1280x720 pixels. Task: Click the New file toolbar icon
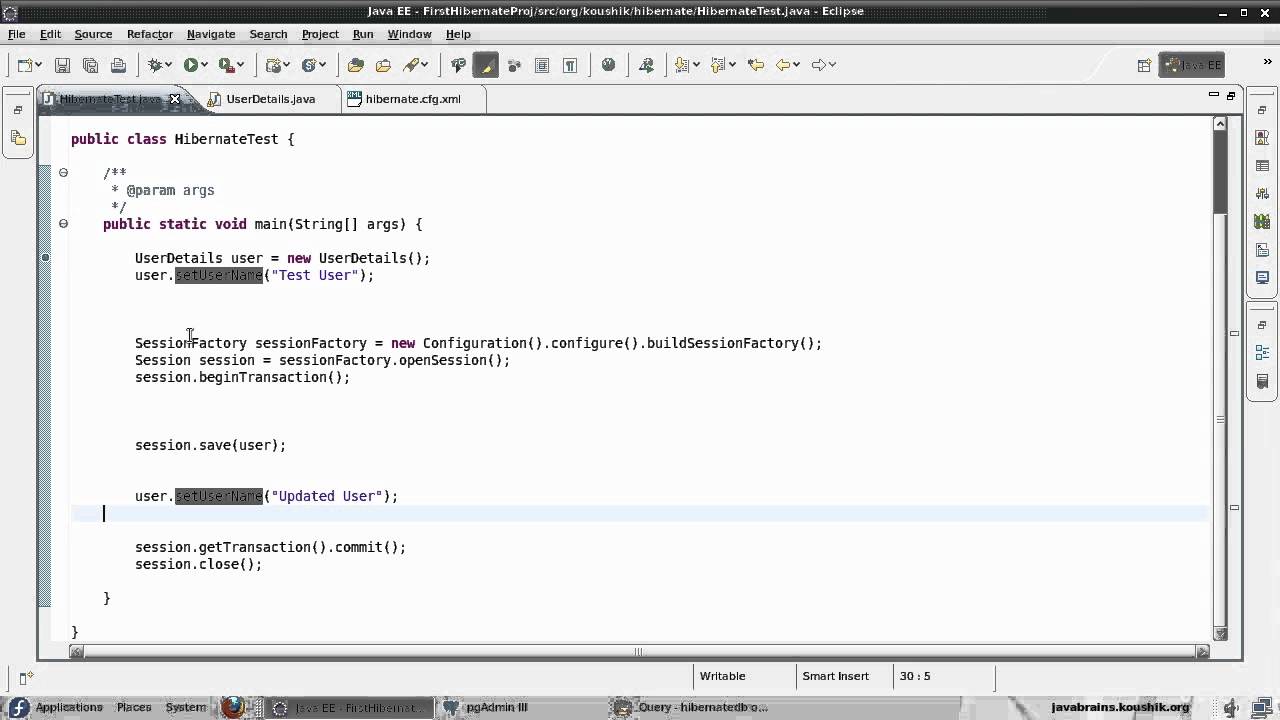[25, 65]
